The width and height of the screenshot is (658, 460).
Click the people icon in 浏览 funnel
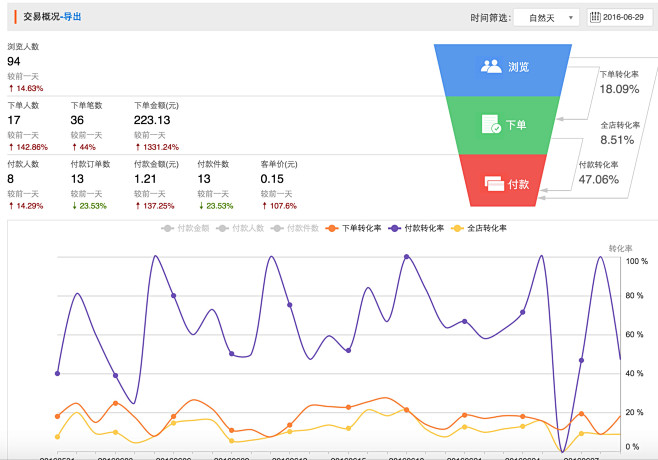(x=491, y=66)
